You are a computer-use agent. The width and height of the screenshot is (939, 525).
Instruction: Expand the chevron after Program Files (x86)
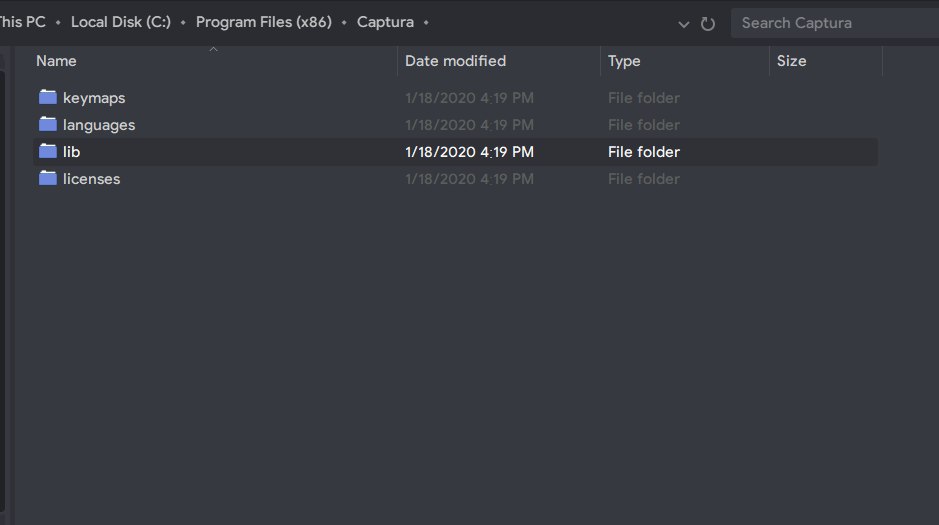tap(344, 23)
